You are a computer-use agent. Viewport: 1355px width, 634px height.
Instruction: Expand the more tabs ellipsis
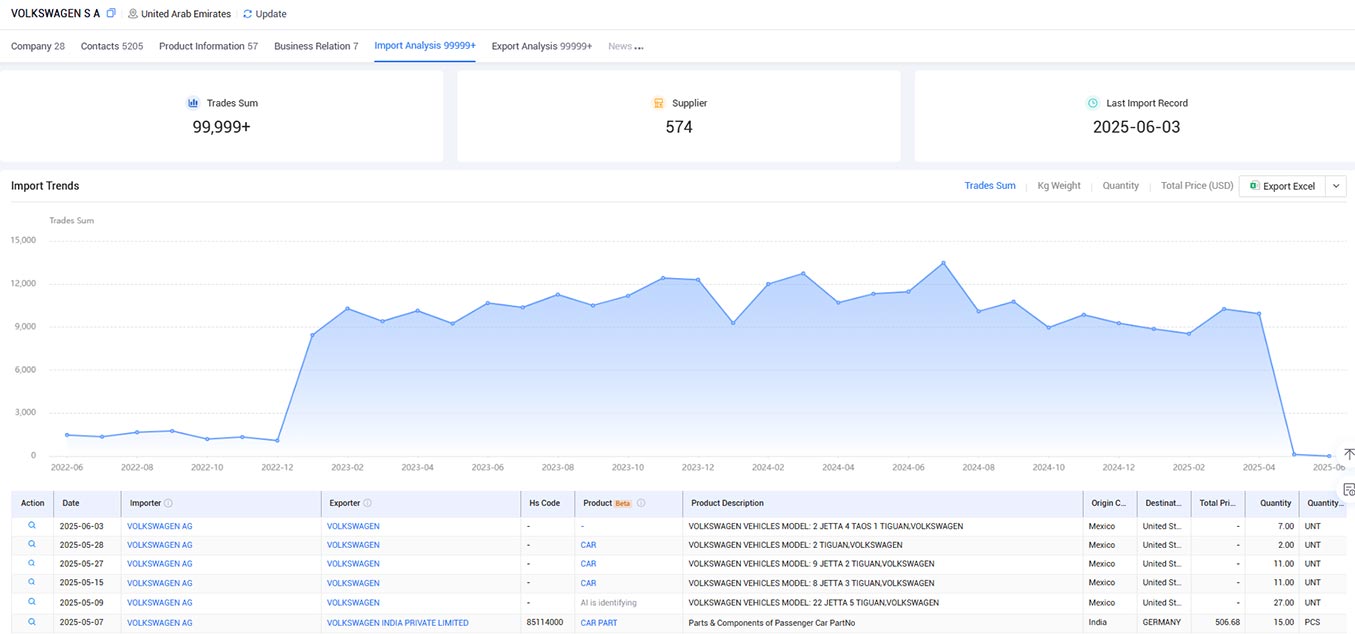pyautogui.click(x=639, y=46)
